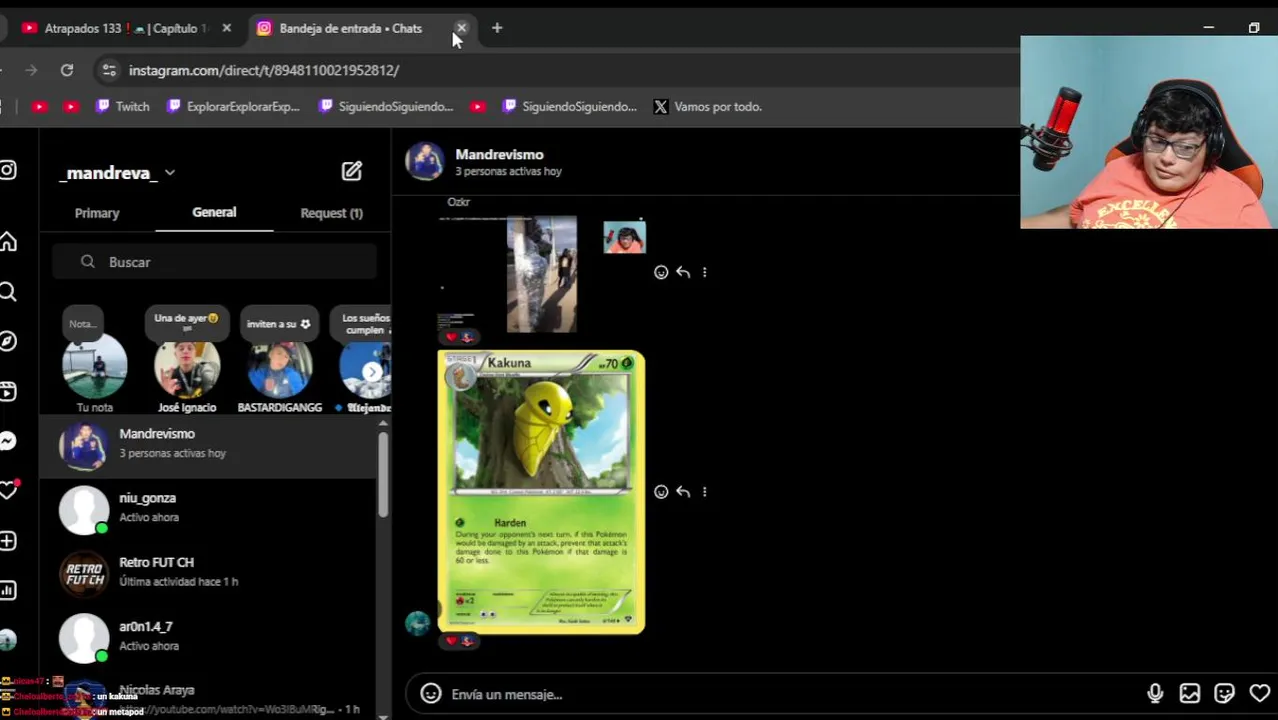Send a heart with the like icon
Screen dimensions: 1278x720
coord(1260,694)
